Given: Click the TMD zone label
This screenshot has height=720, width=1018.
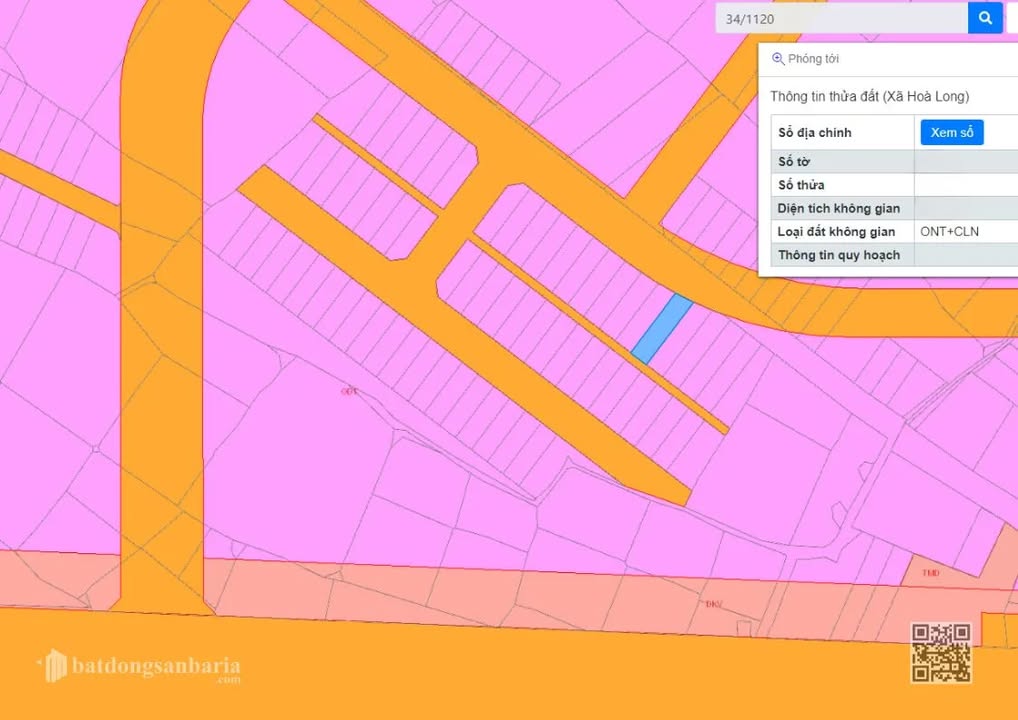Looking at the screenshot, I should coord(930,573).
